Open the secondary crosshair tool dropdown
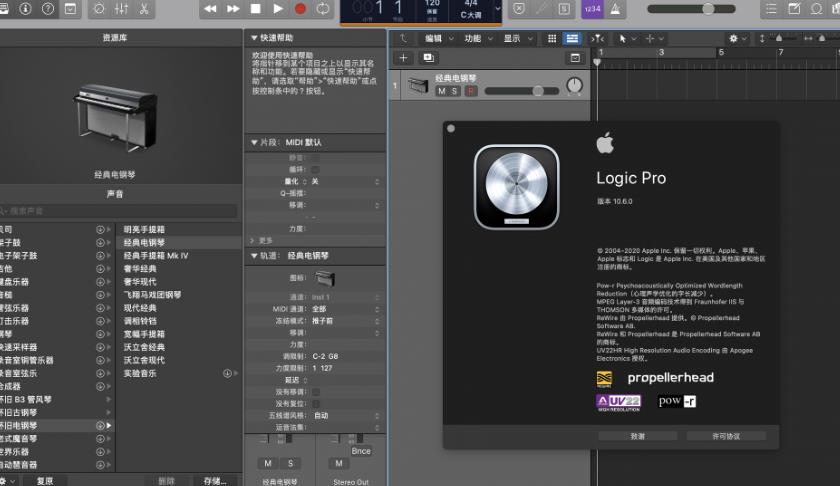This screenshot has height=486, width=840. pyautogui.click(x=654, y=39)
